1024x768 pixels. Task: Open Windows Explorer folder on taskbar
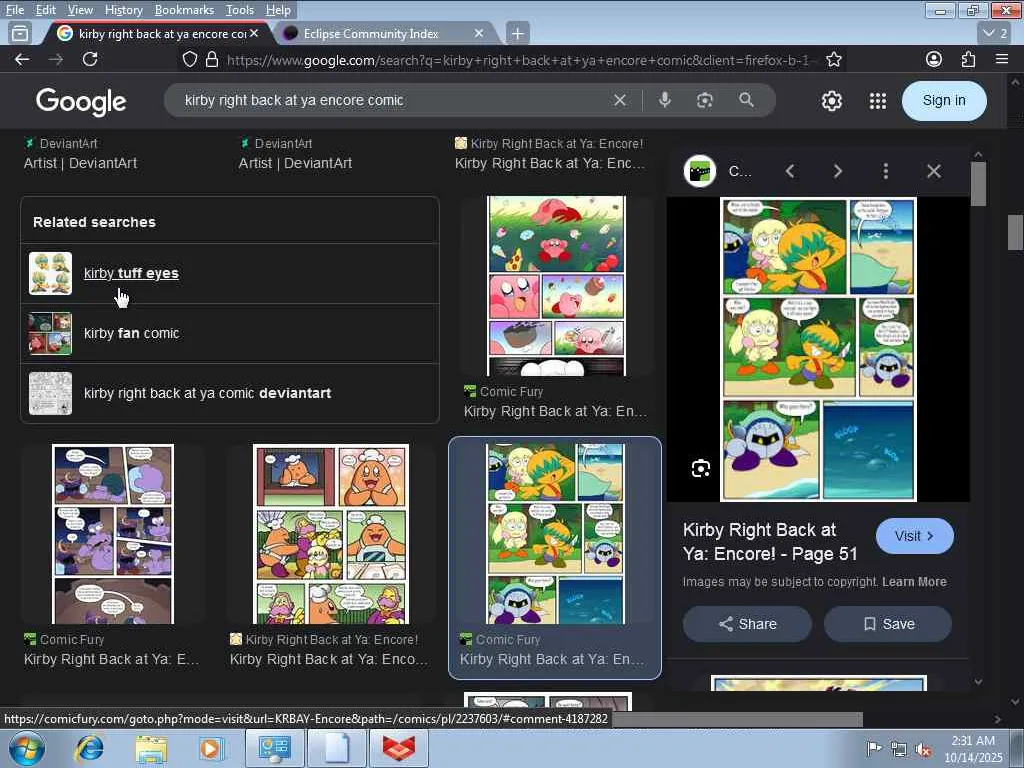coord(152,748)
